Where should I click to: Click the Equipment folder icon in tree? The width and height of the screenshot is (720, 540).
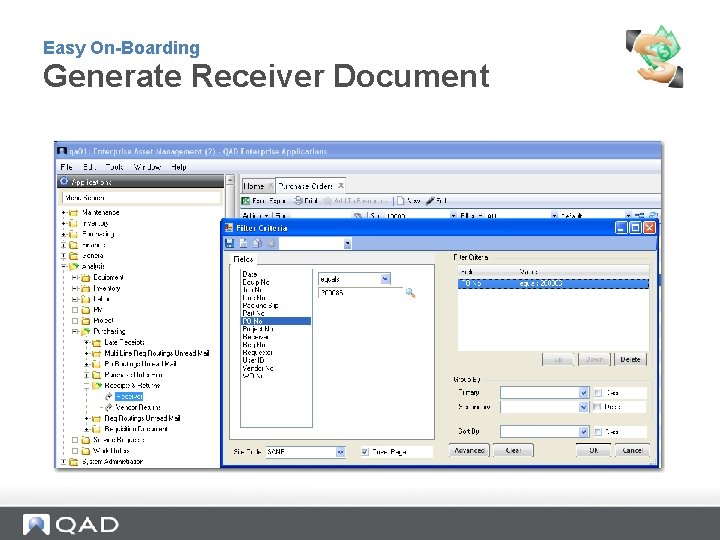coord(85,277)
